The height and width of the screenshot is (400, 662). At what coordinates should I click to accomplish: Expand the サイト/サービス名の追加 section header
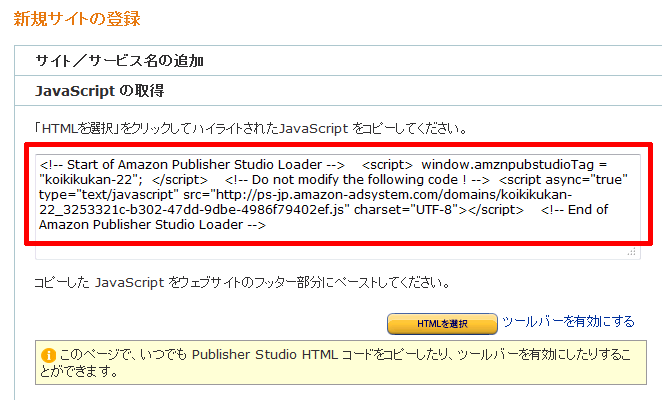point(338,61)
